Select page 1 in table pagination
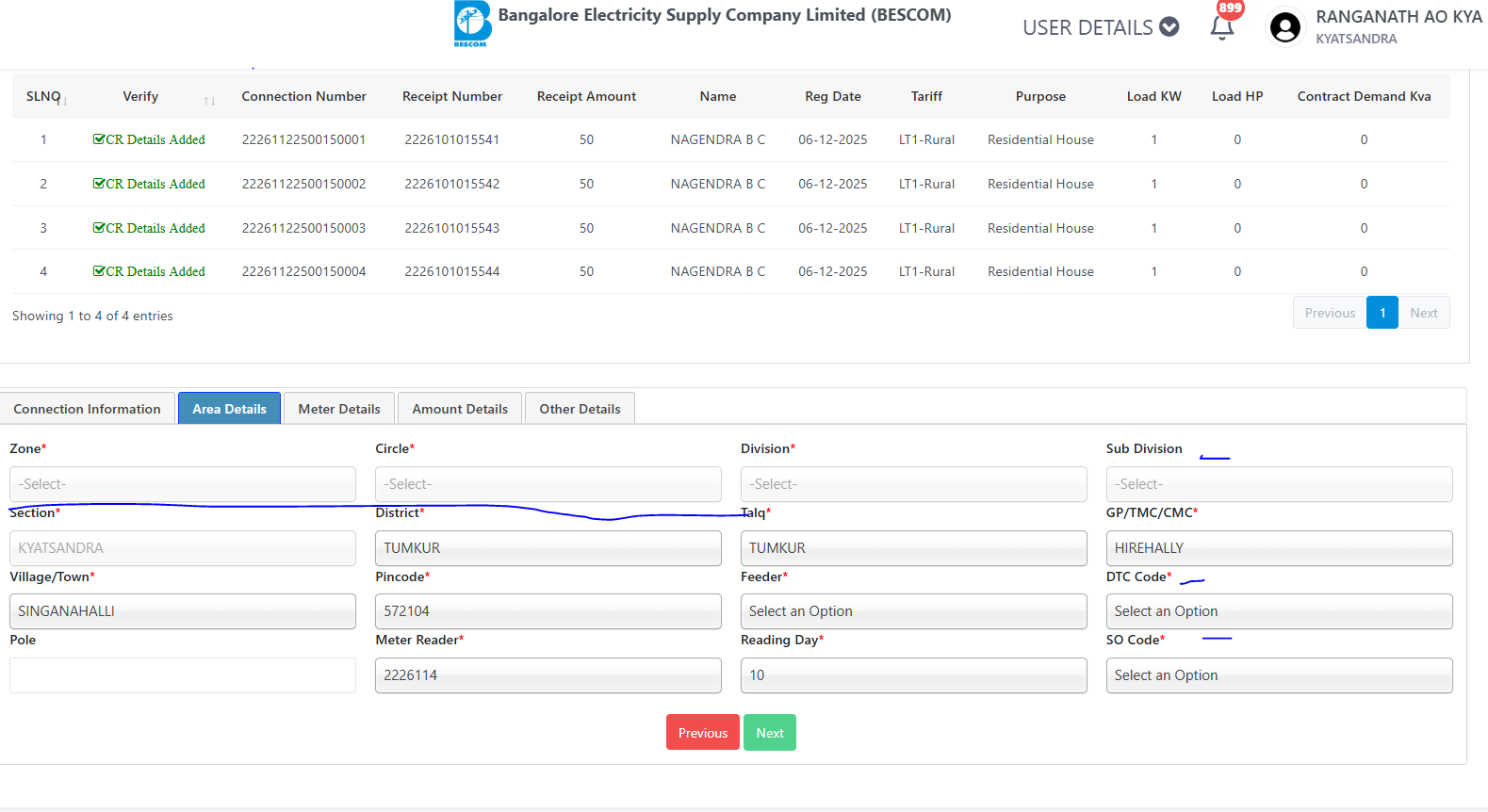Image resolution: width=1488 pixels, height=812 pixels. click(1382, 313)
